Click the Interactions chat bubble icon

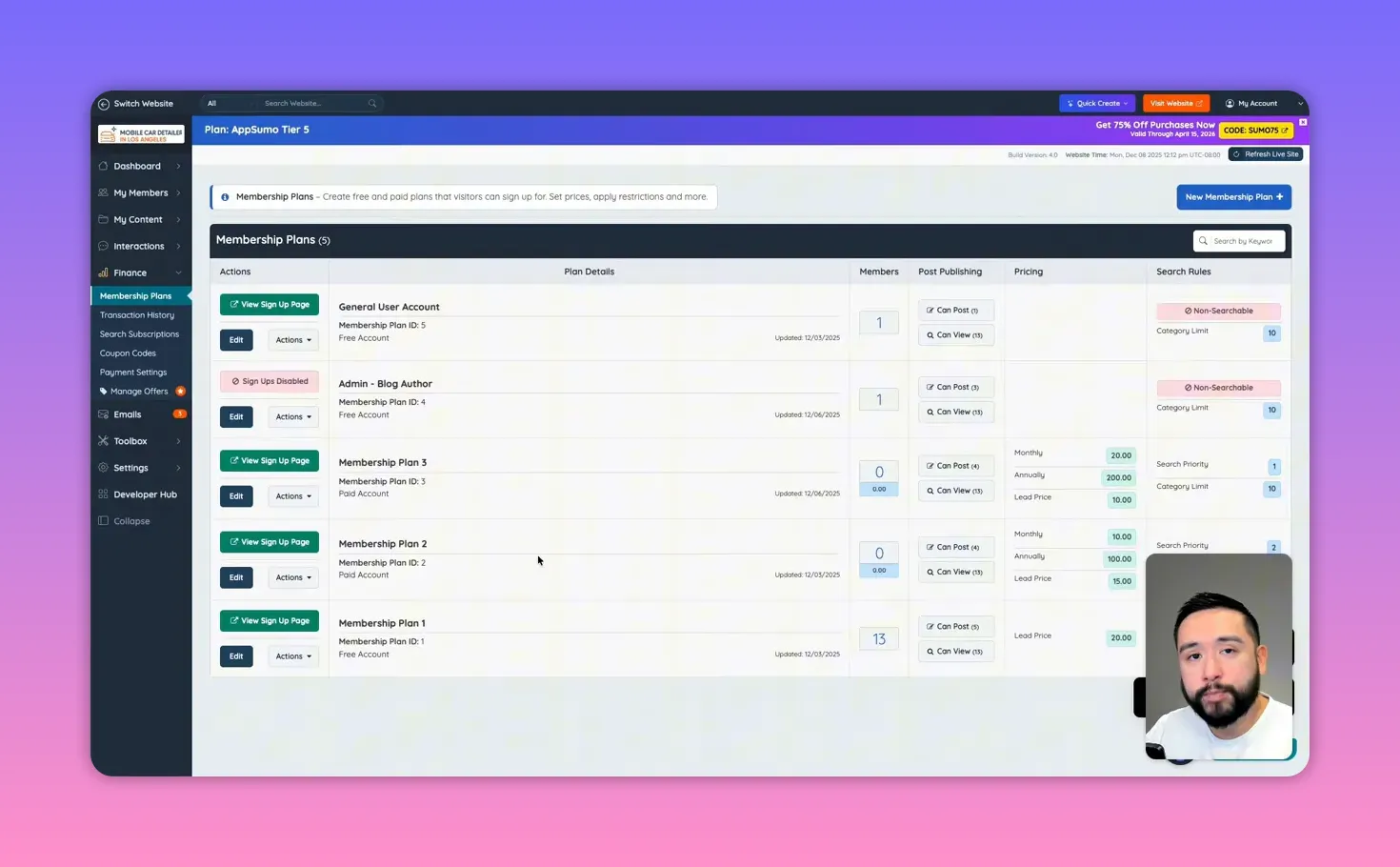(x=103, y=246)
